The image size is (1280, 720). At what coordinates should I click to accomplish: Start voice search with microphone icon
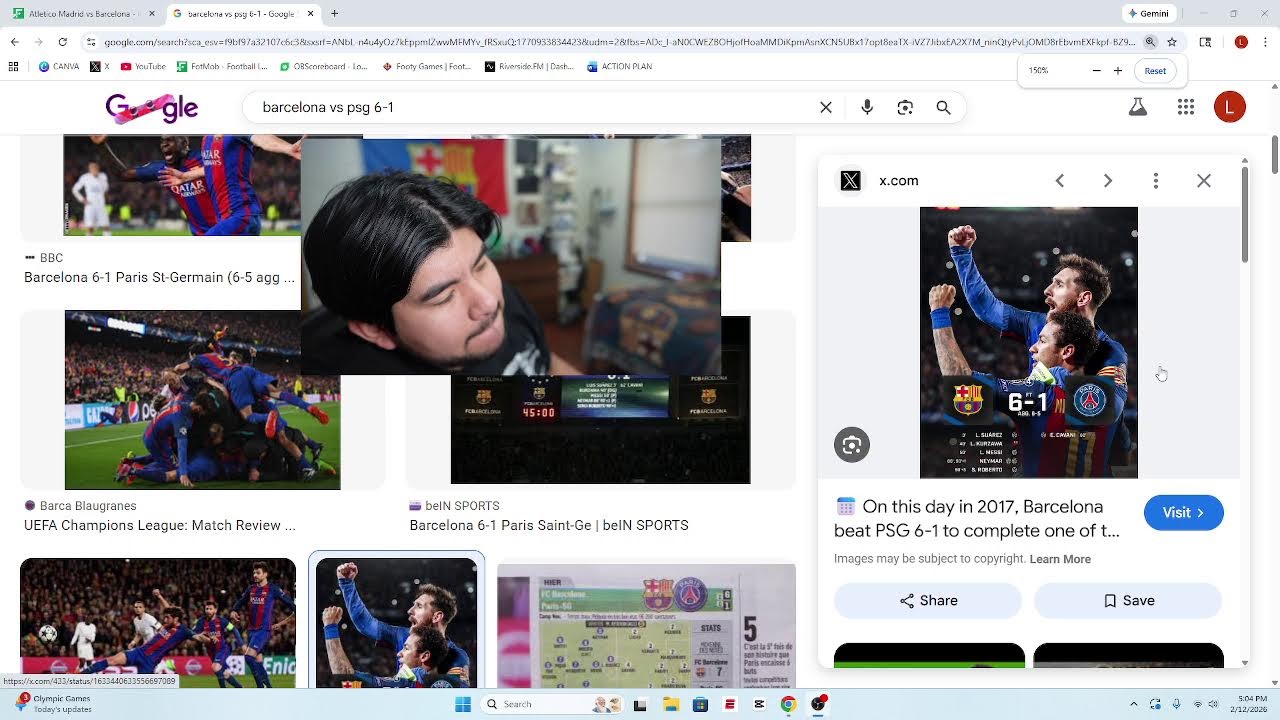tap(867, 107)
